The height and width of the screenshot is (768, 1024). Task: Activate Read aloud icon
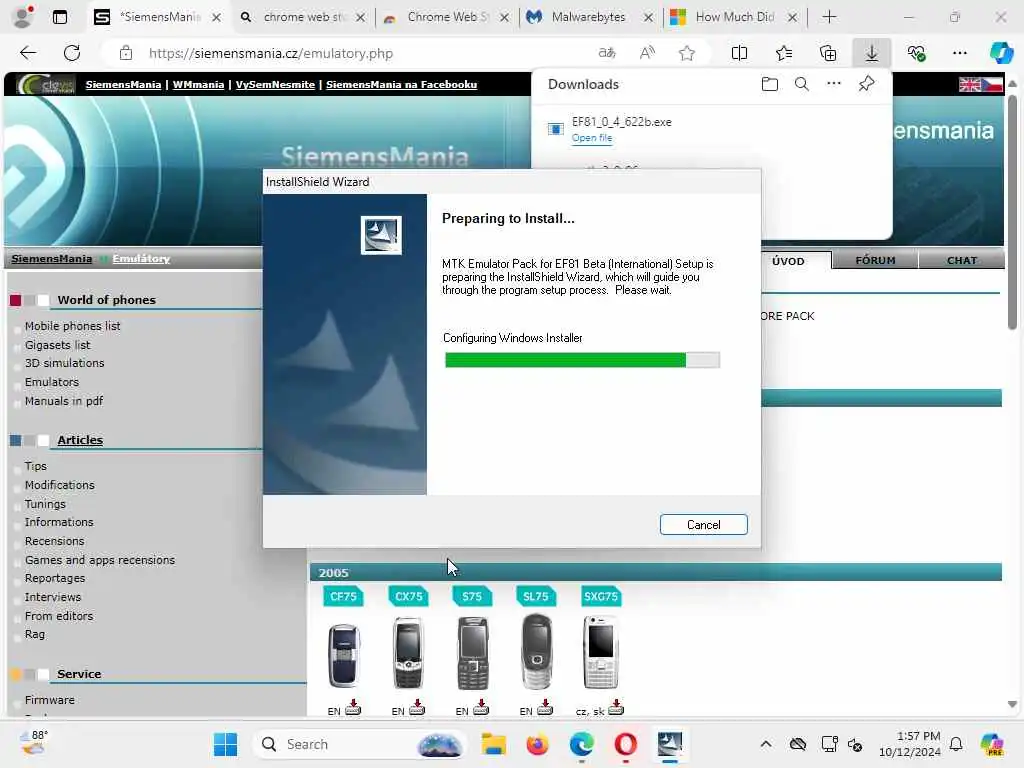click(x=647, y=53)
